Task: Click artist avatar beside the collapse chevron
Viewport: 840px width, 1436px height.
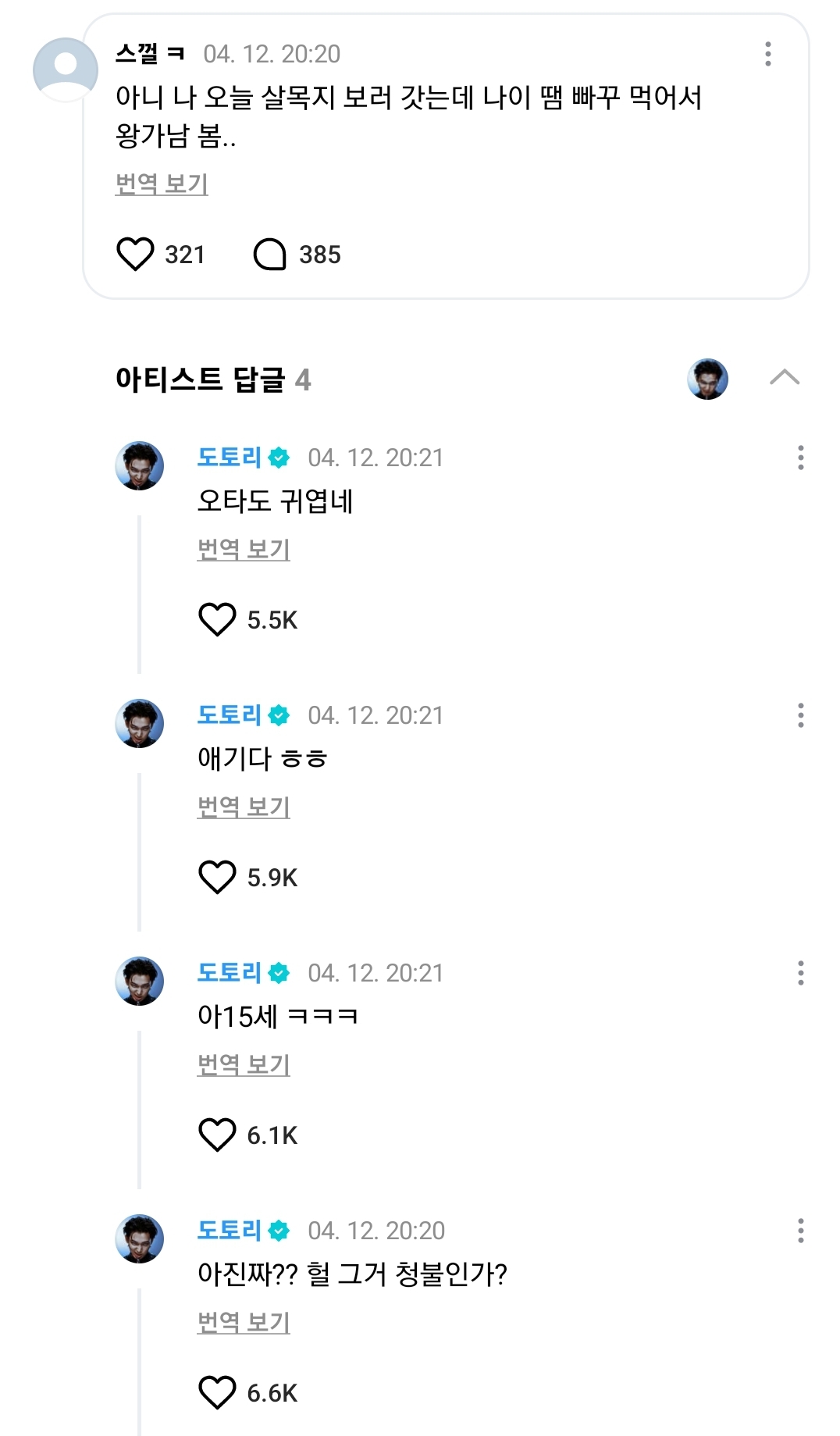Action: click(x=707, y=379)
